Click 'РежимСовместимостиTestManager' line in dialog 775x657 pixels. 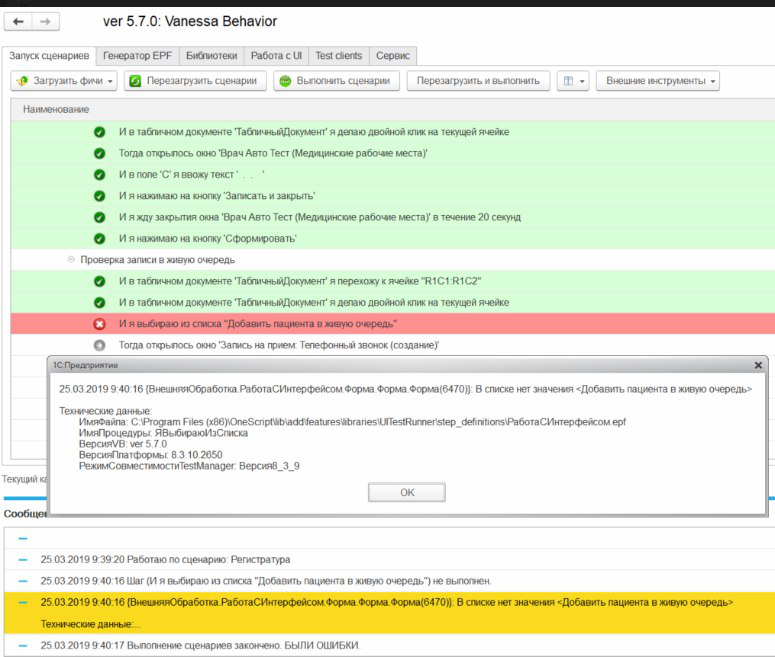click(x=189, y=466)
